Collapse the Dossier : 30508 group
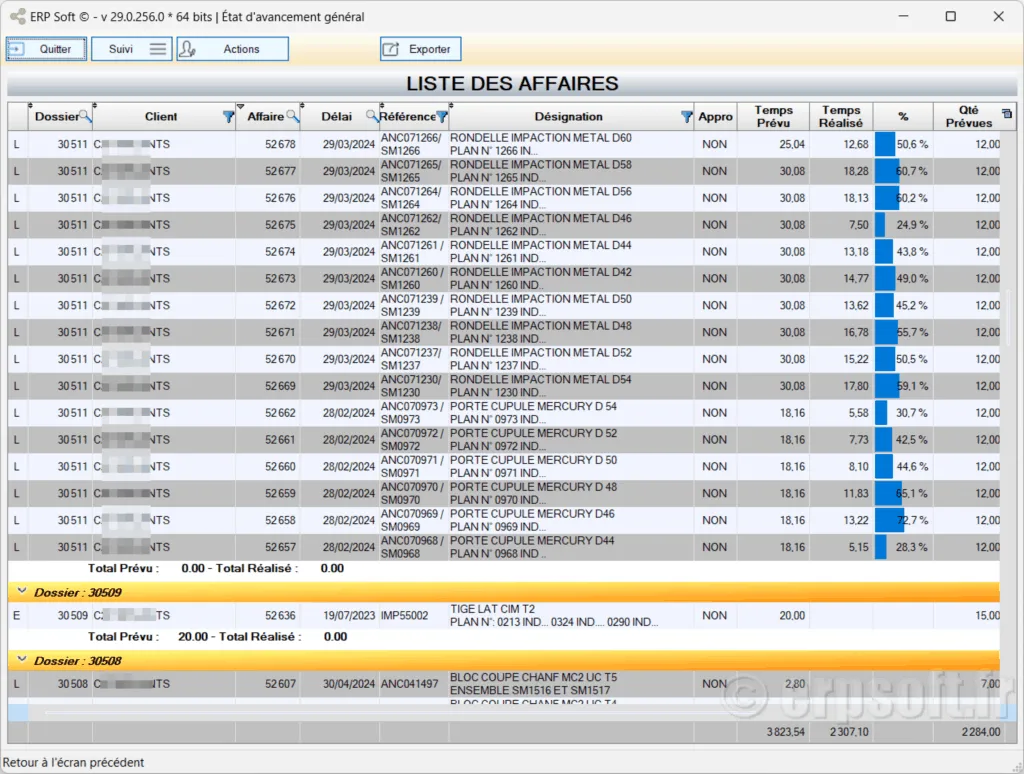The image size is (1024, 774). (x=22, y=660)
